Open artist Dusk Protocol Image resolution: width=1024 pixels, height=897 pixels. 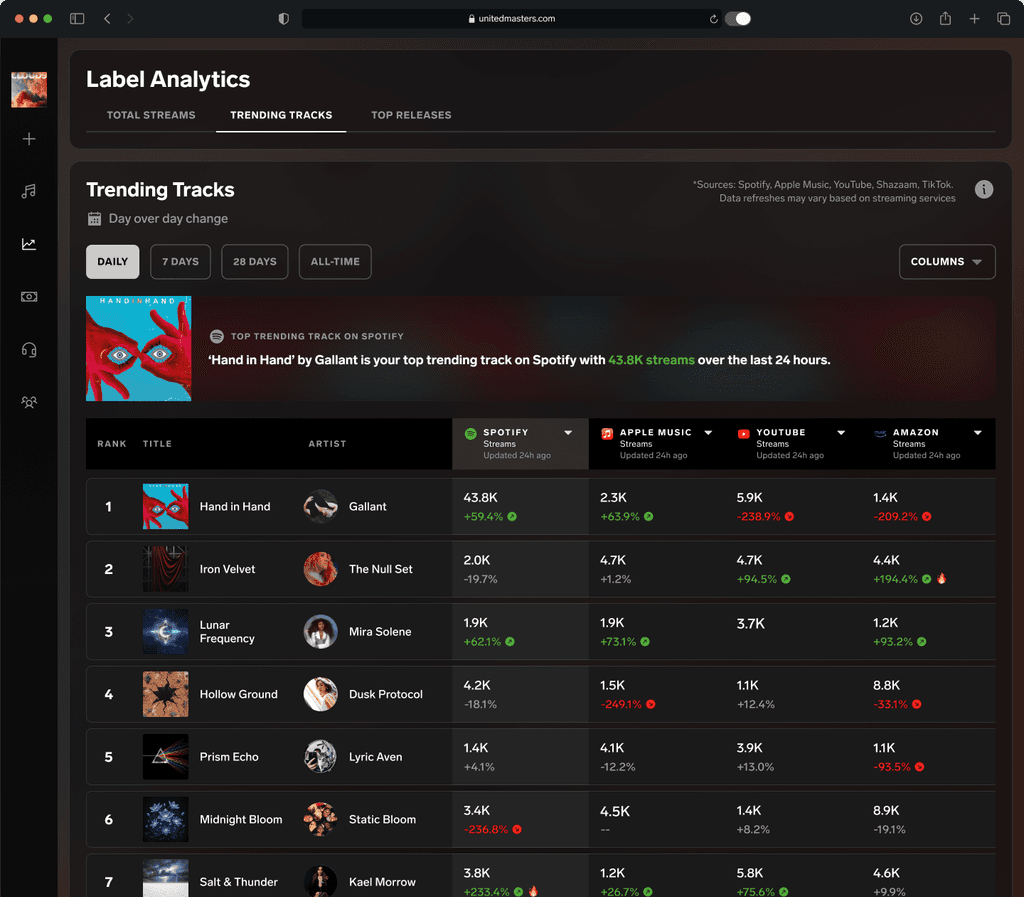pos(386,695)
